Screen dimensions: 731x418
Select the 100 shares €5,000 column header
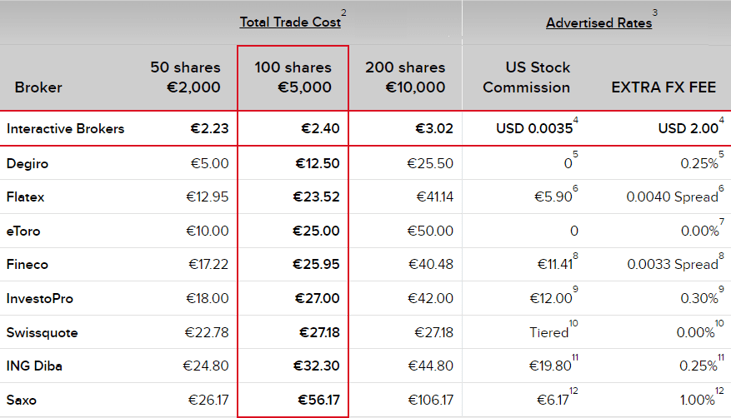(x=293, y=77)
